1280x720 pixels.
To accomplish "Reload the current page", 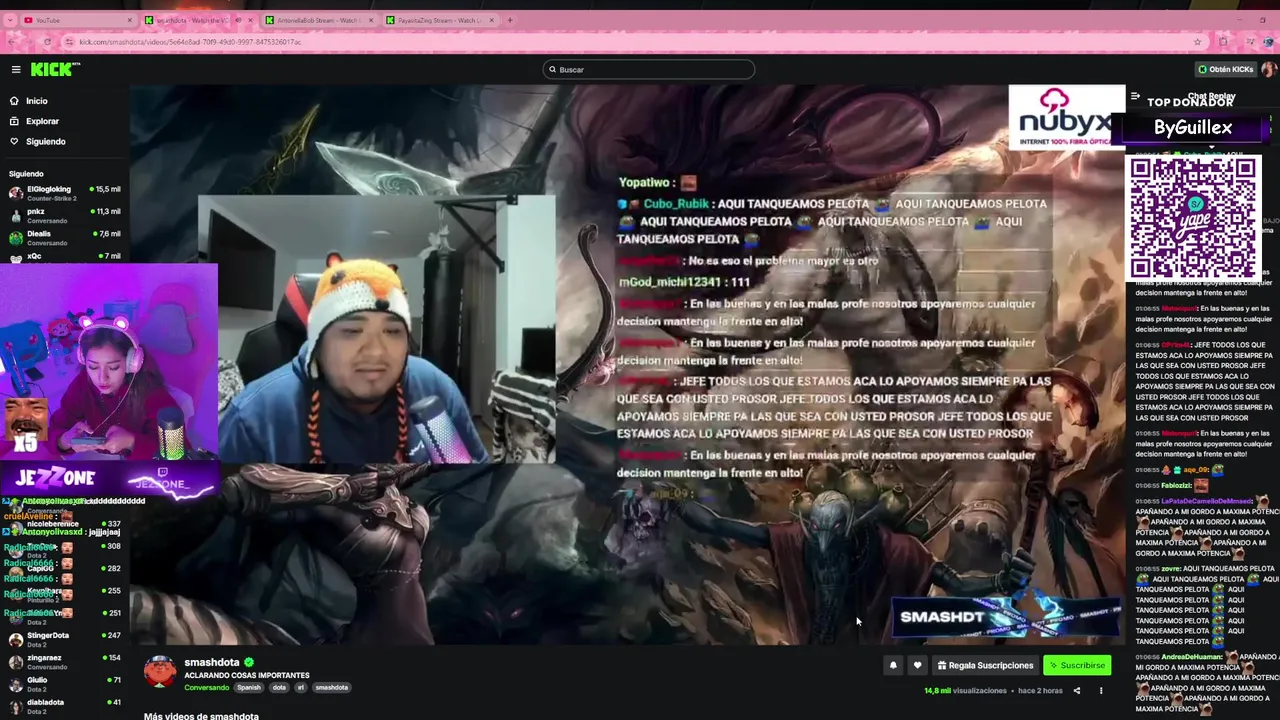I will (x=47, y=42).
